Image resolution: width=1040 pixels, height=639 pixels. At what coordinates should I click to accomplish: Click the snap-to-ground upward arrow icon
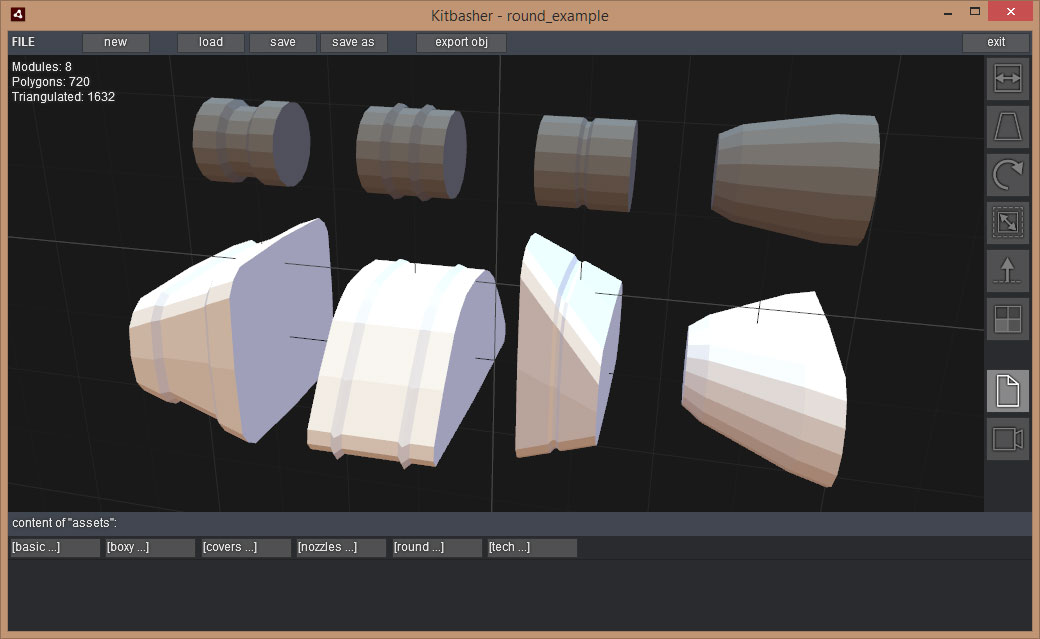click(x=1008, y=271)
